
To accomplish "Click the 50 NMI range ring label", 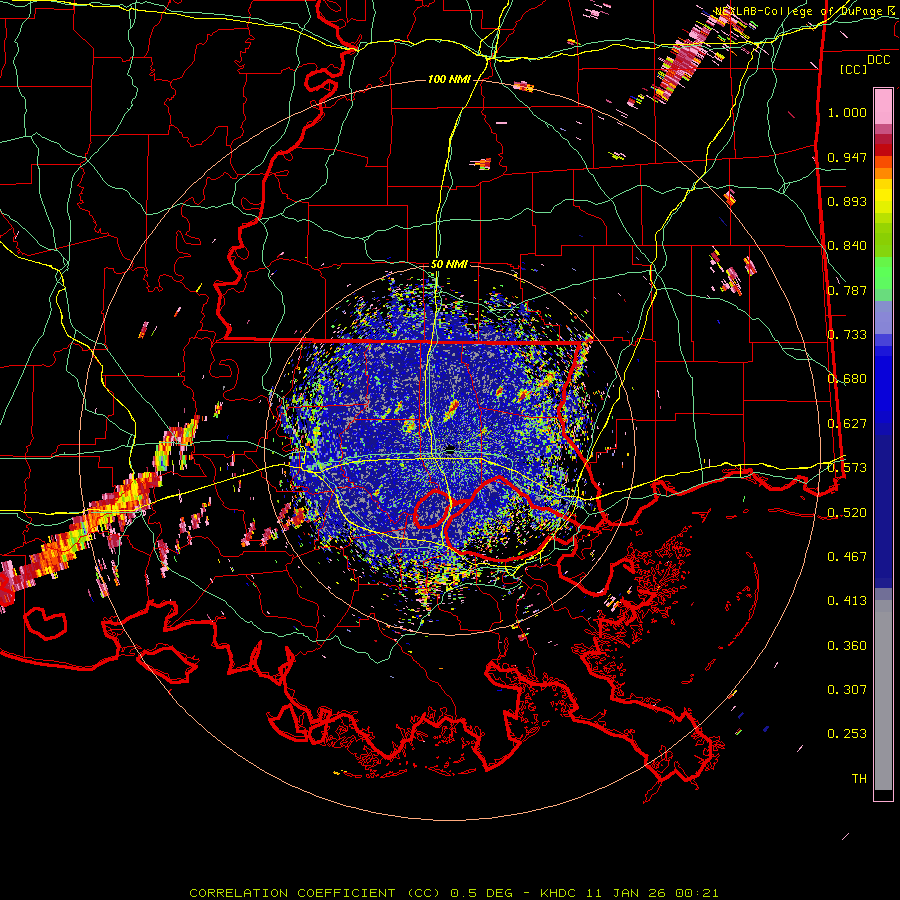I will [x=449, y=265].
